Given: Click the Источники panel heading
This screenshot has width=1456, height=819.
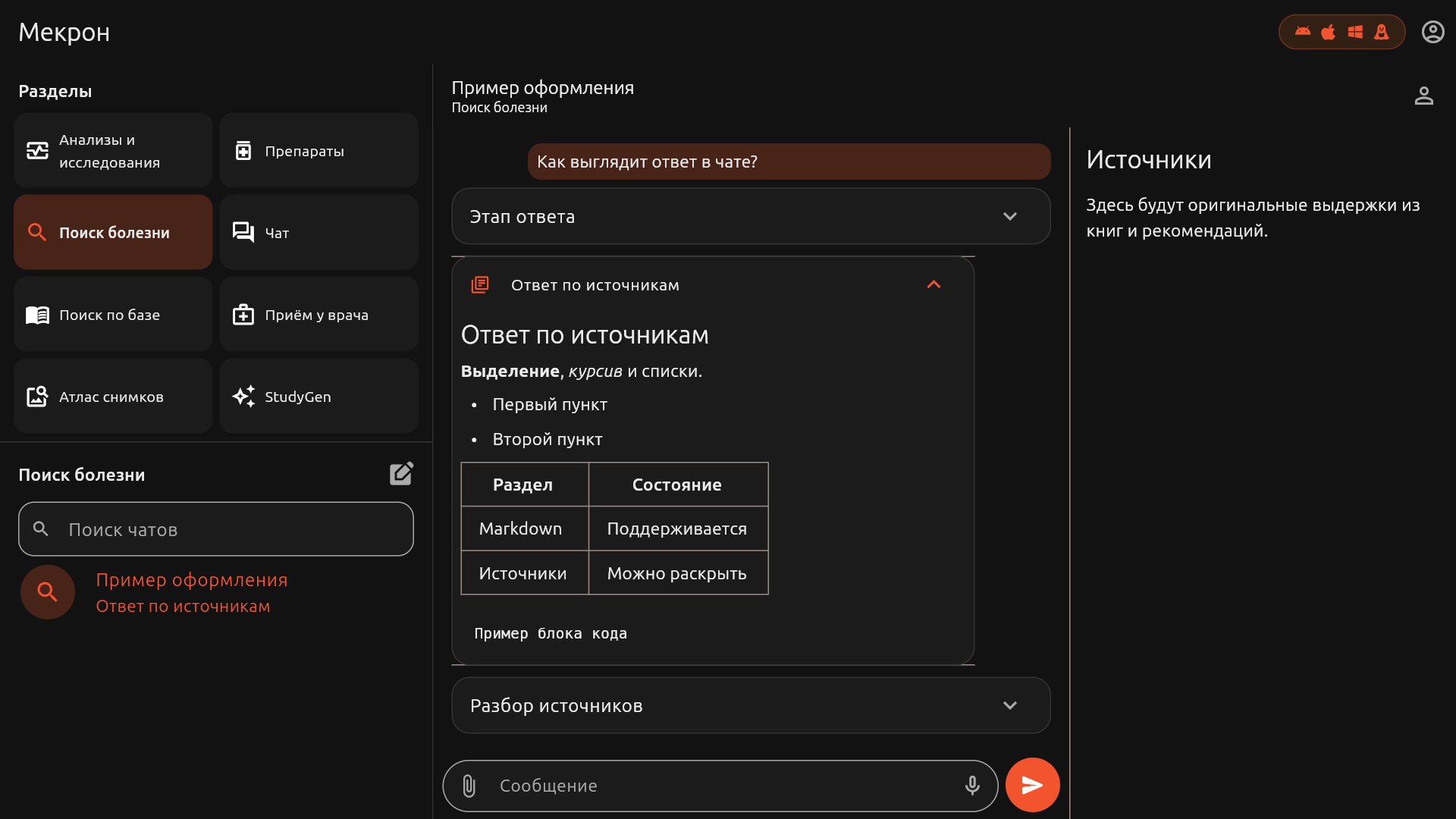Looking at the screenshot, I should point(1149,159).
